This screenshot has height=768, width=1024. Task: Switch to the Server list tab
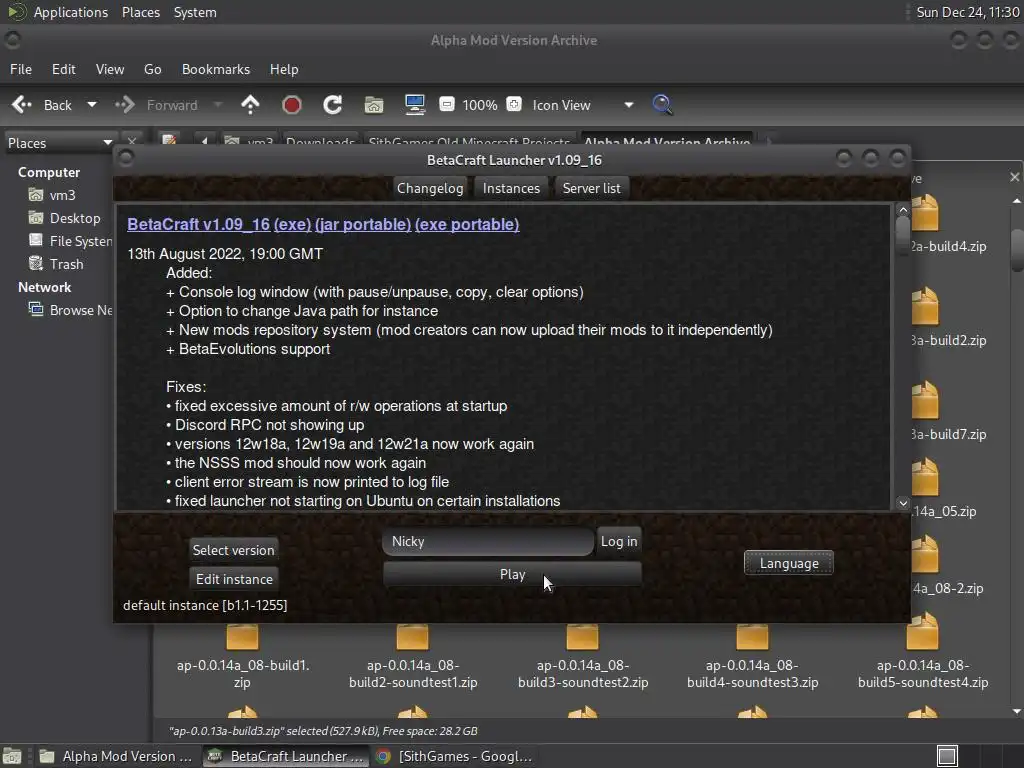[592, 188]
